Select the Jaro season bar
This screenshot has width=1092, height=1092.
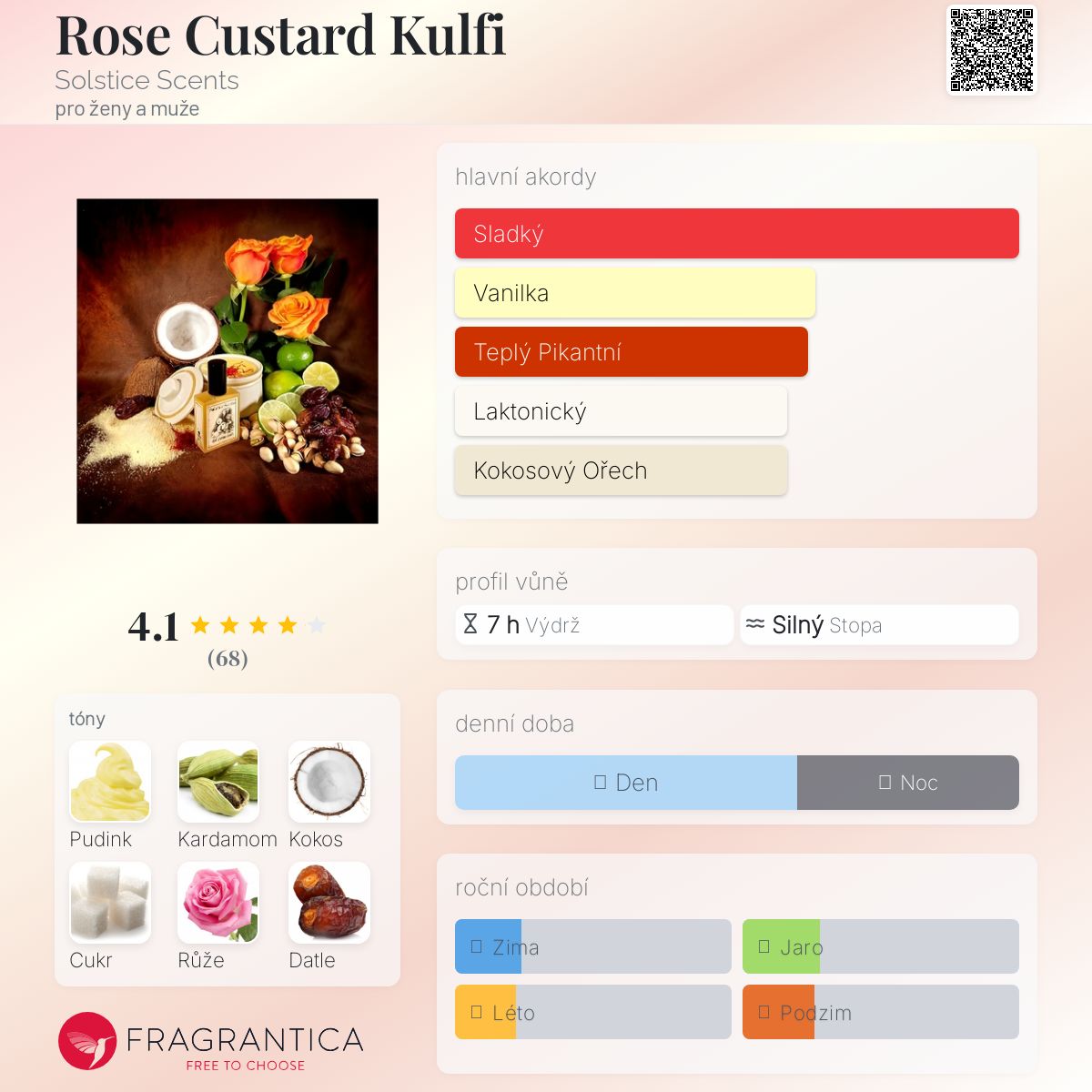click(881, 946)
